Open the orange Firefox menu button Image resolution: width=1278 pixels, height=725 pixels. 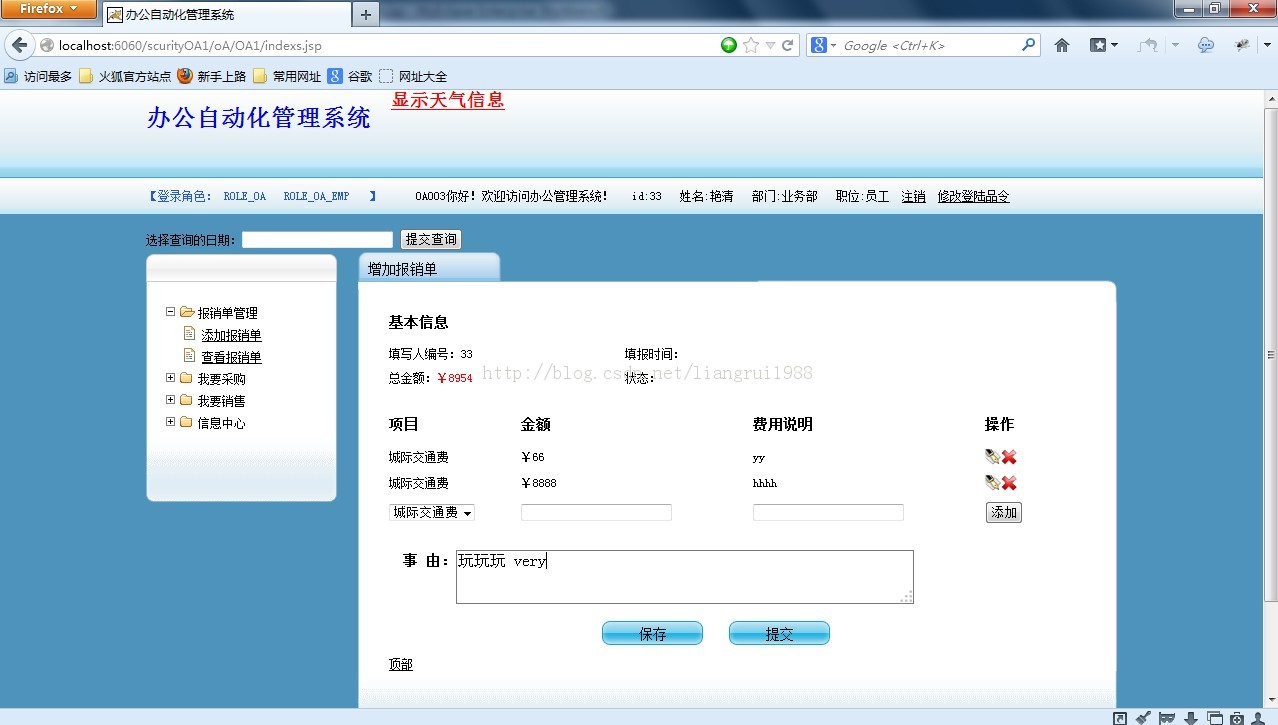coord(48,8)
